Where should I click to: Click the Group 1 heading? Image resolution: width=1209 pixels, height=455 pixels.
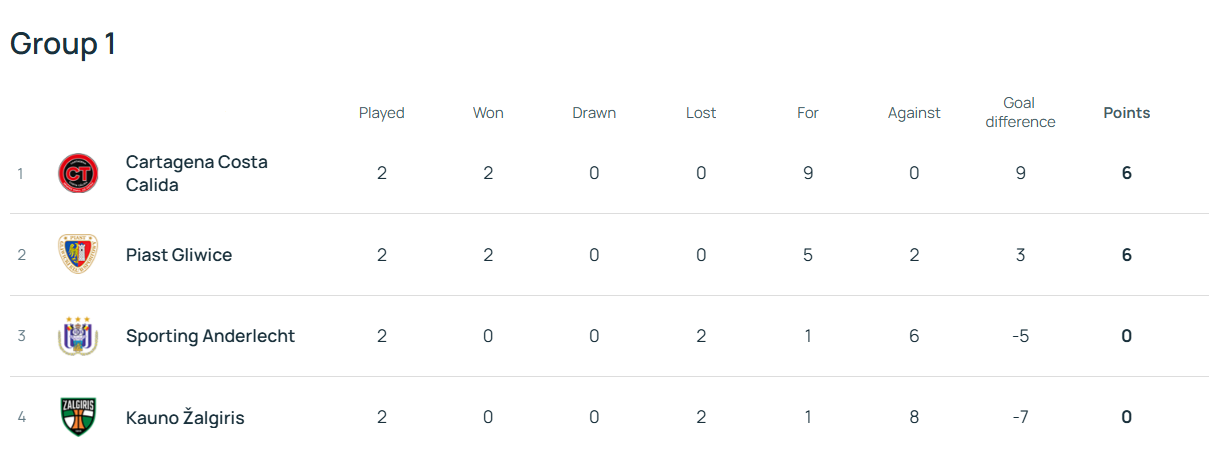(63, 43)
